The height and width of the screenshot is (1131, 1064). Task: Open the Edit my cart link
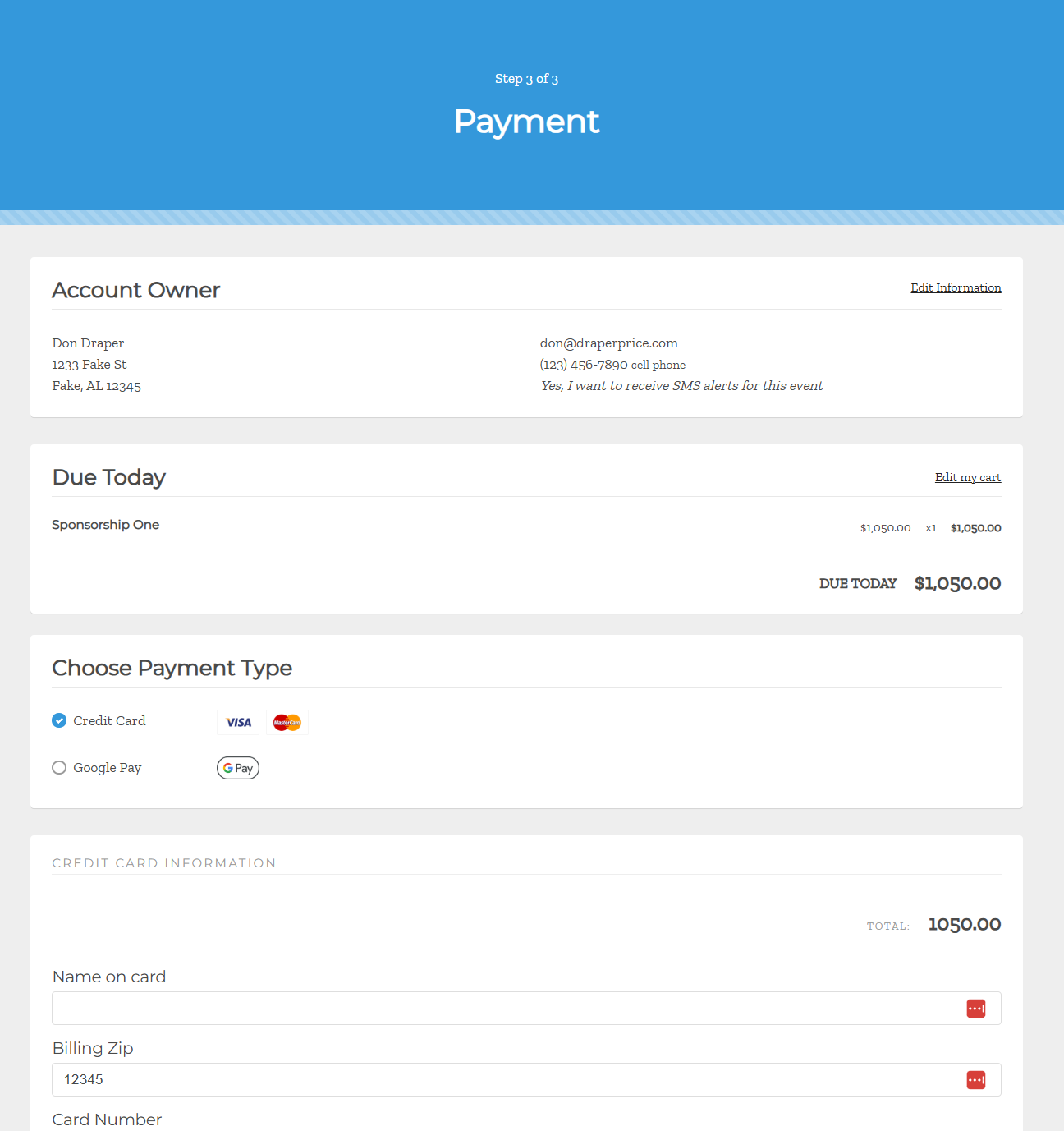click(968, 477)
